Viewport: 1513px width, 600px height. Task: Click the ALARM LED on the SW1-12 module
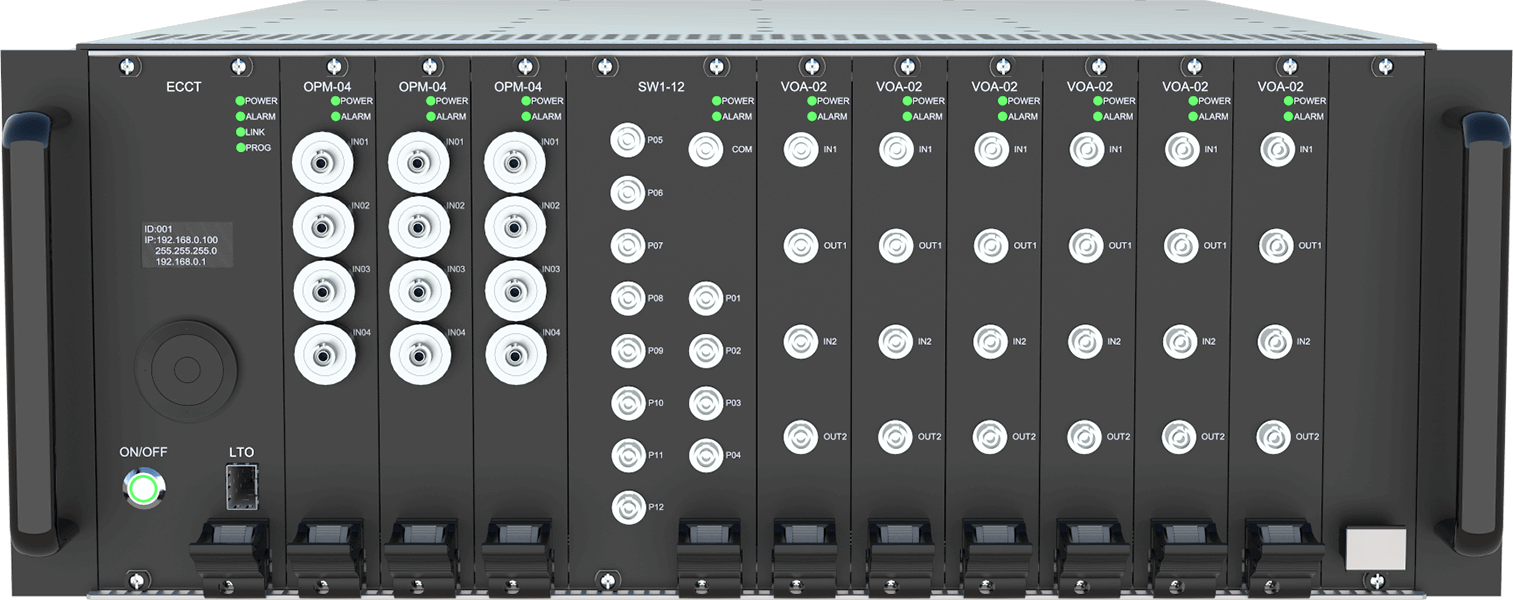click(717, 117)
